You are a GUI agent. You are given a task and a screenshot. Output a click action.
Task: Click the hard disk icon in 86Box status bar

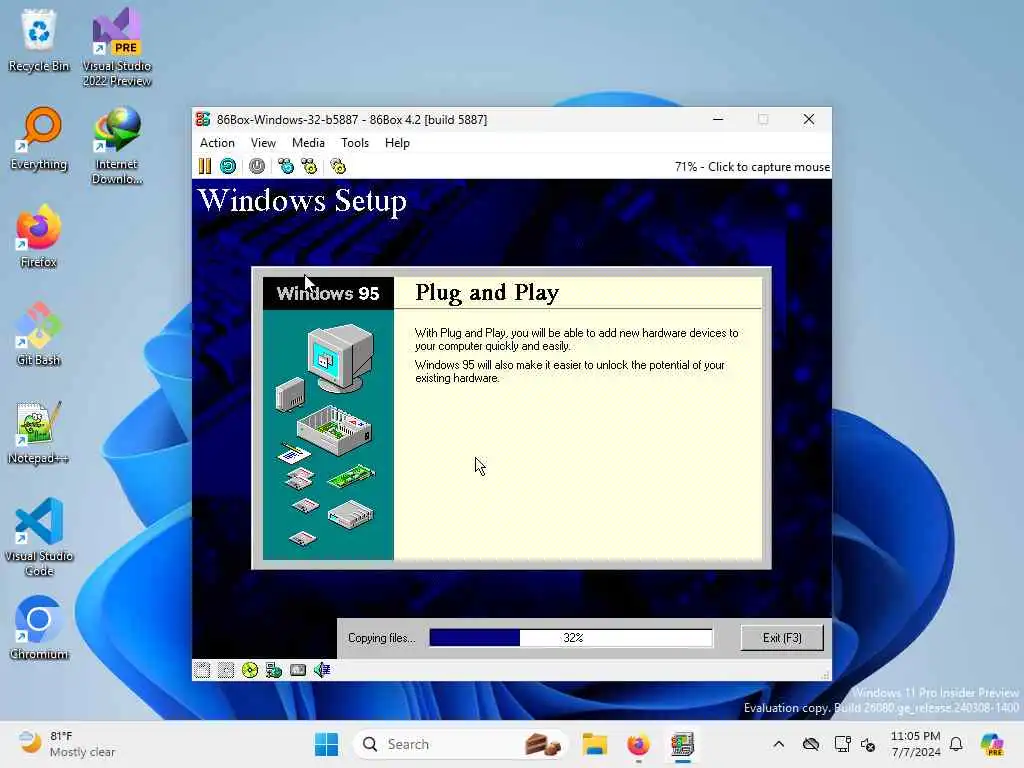(298, 670)
